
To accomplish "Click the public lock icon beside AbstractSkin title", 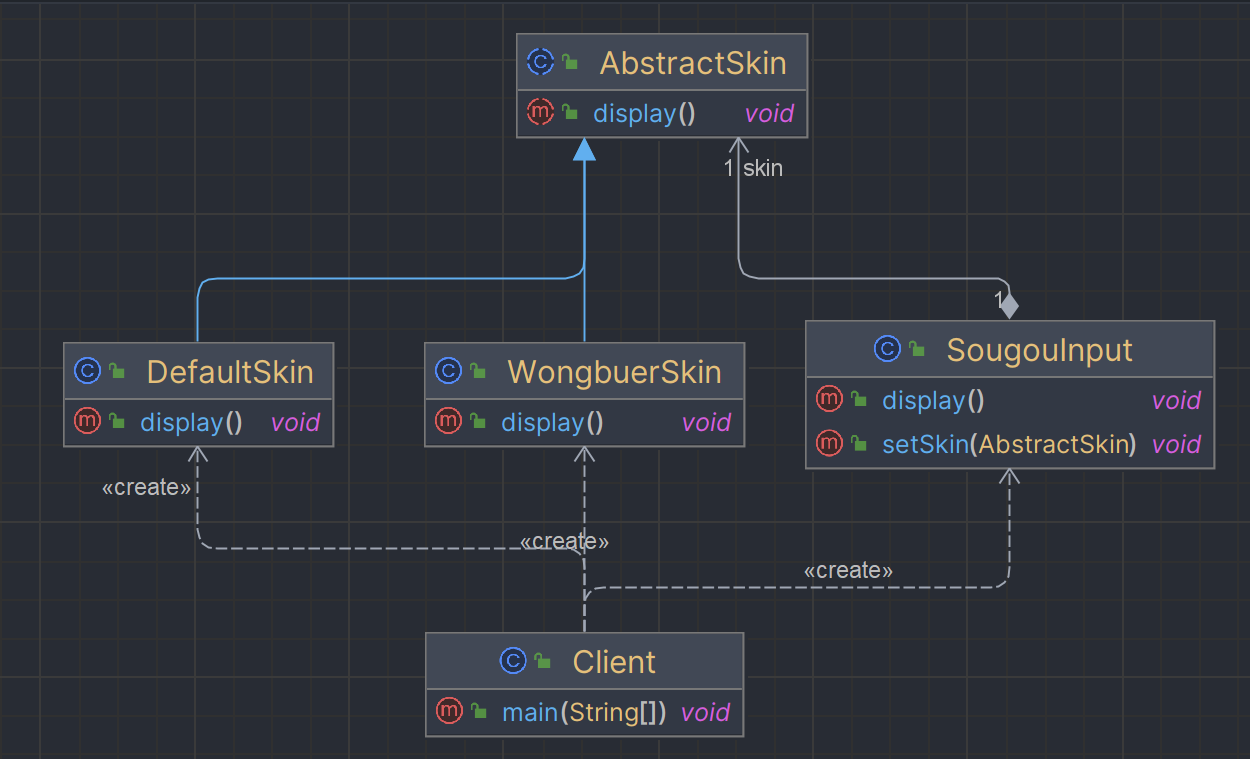I will 569,63.
